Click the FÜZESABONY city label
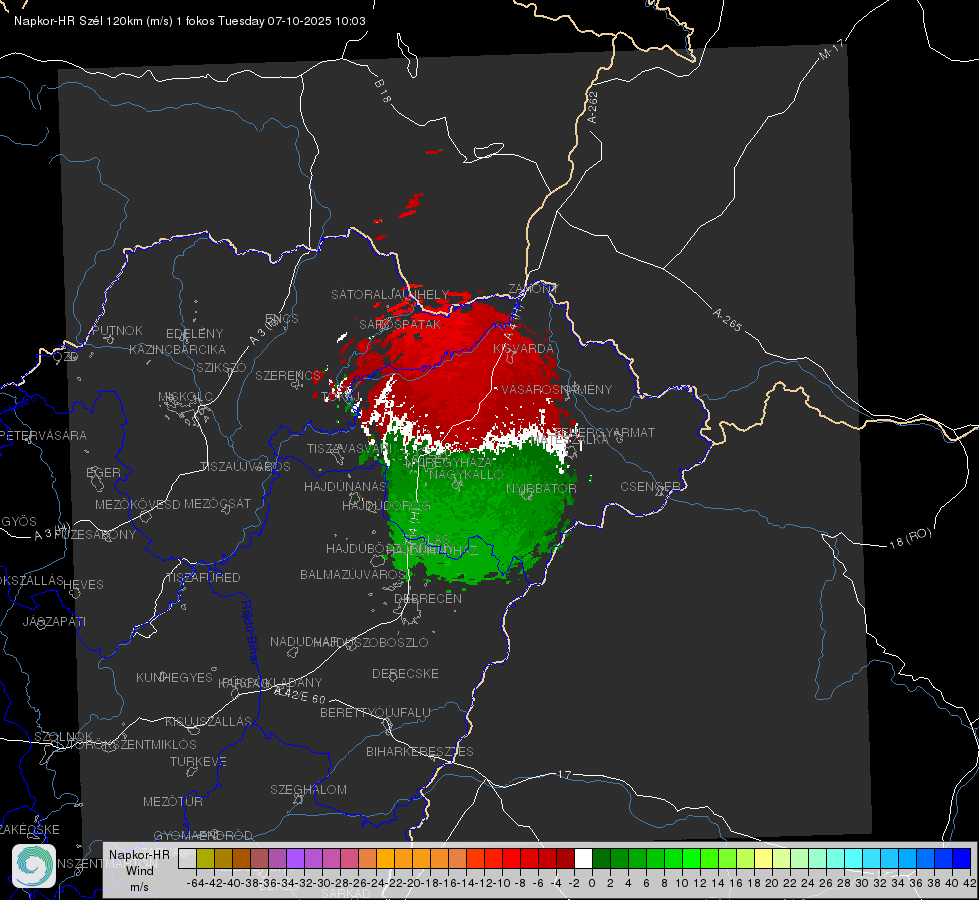Image resolution: width=979 pixels, height=900 pixels. point(95,534)
